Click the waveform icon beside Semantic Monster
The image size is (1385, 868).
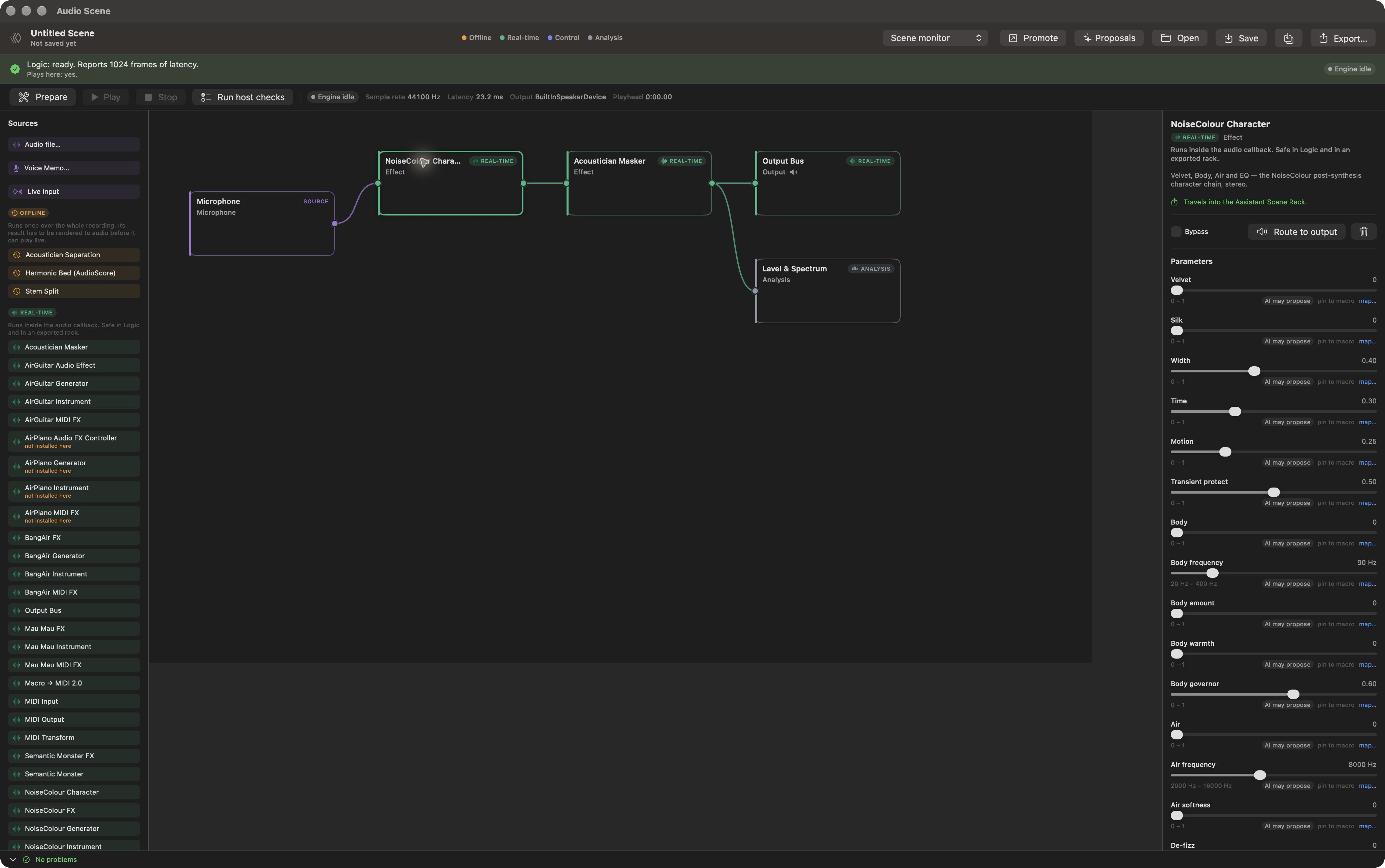[x=17, y=774]
